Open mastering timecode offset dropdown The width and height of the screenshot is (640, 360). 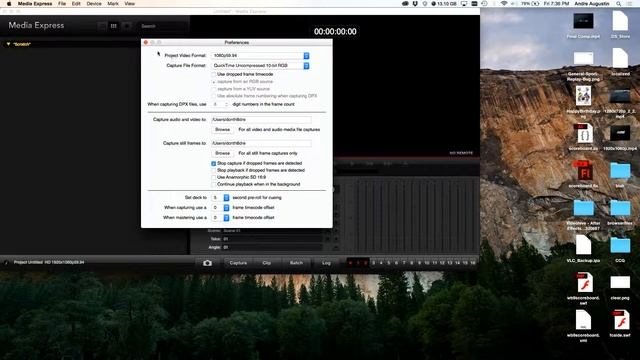[220, 218]
